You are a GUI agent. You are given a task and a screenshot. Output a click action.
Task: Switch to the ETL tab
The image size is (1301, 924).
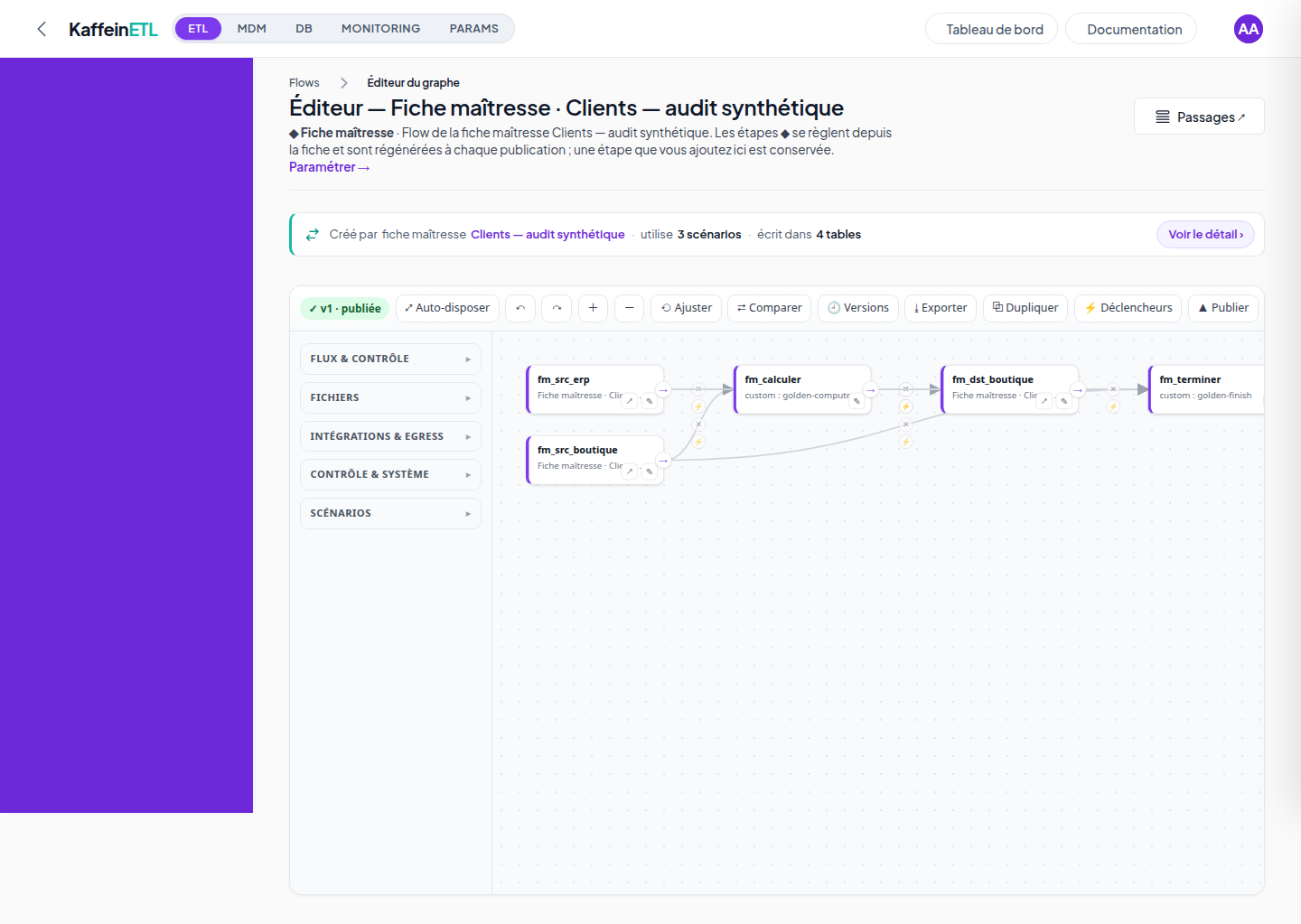[198, 29]
